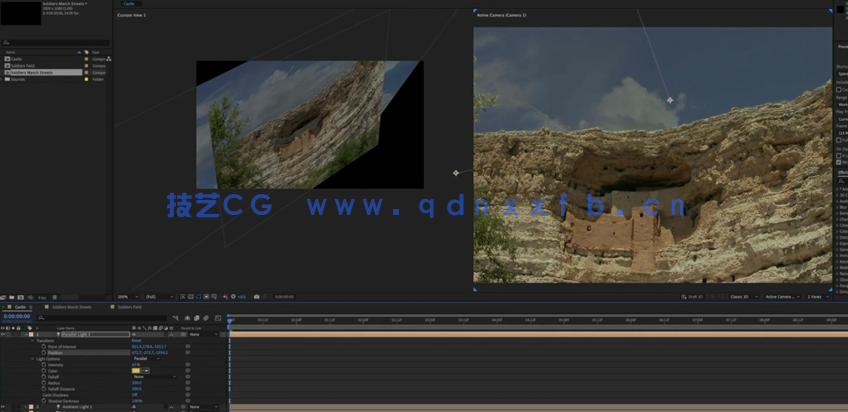Select the Castle composition in Project panel
The height and width of the screenshot is (412, 848).
tap(17, 59)
